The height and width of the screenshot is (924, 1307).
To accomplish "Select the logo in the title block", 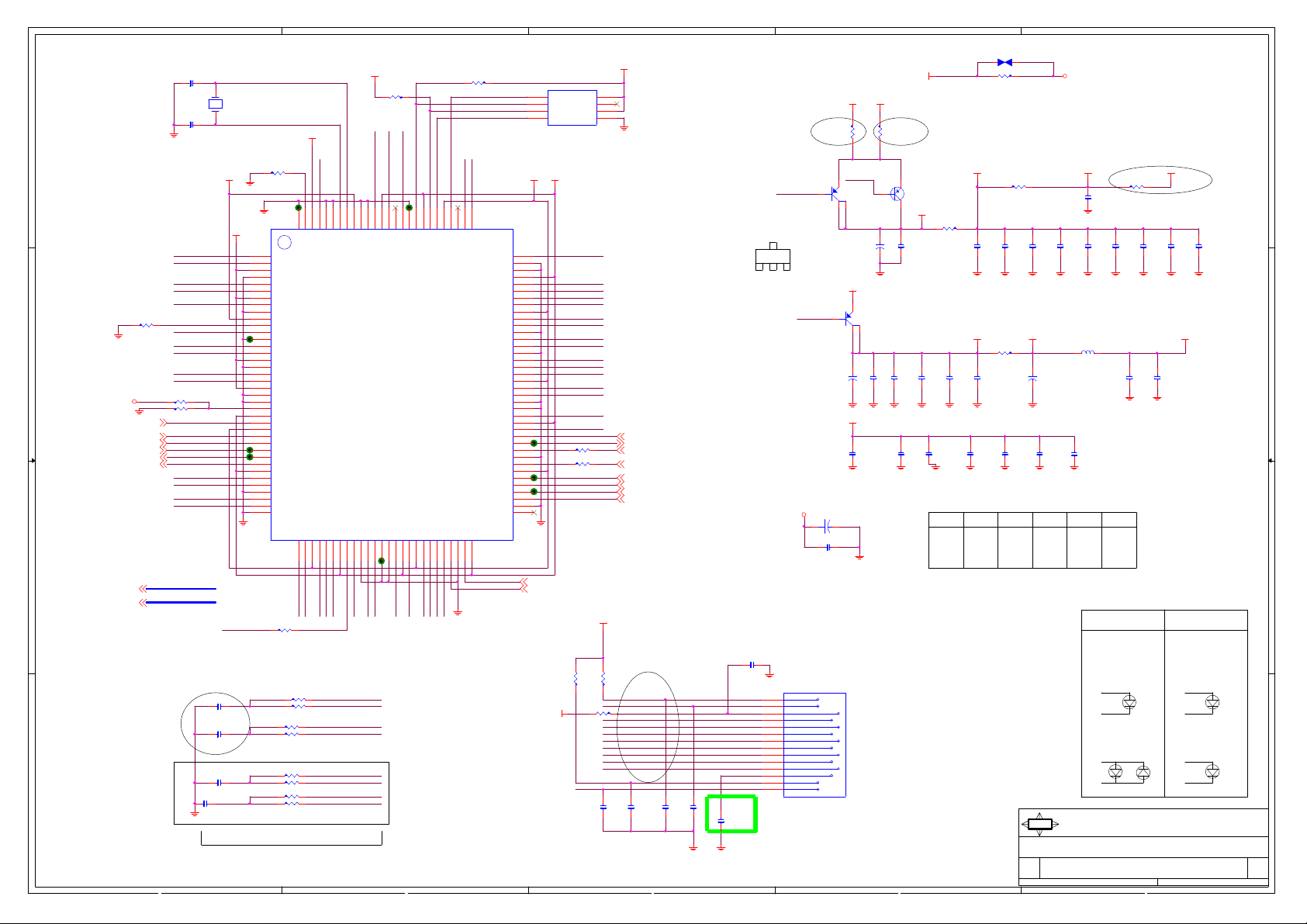I will click(x=1039, y=824).
